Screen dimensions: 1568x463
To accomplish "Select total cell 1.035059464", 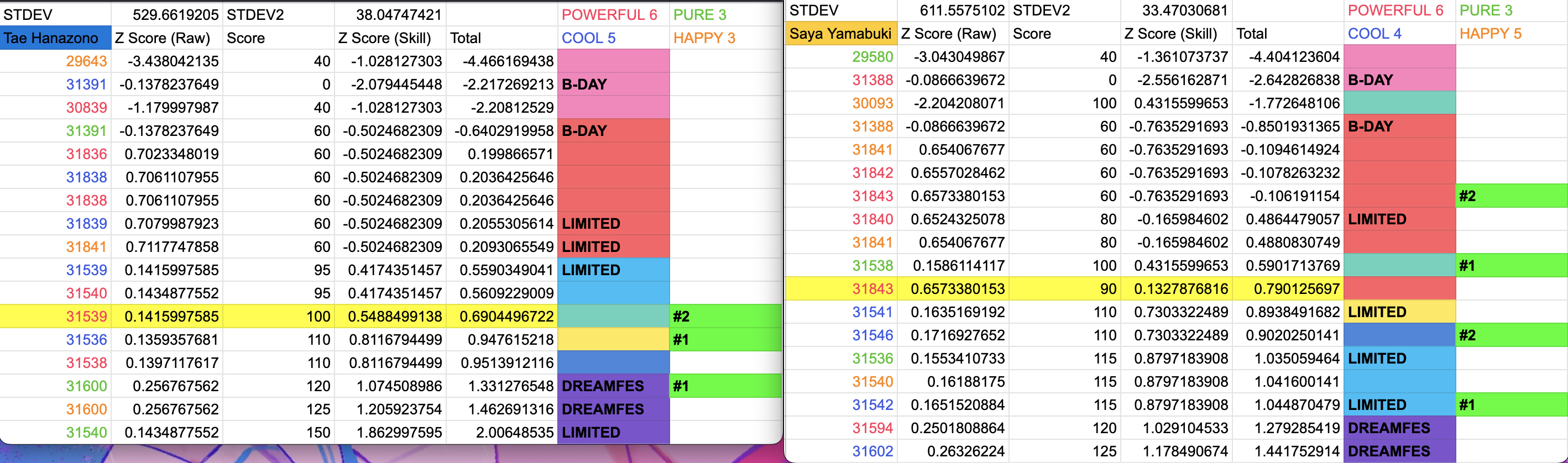I will 1288,359.
